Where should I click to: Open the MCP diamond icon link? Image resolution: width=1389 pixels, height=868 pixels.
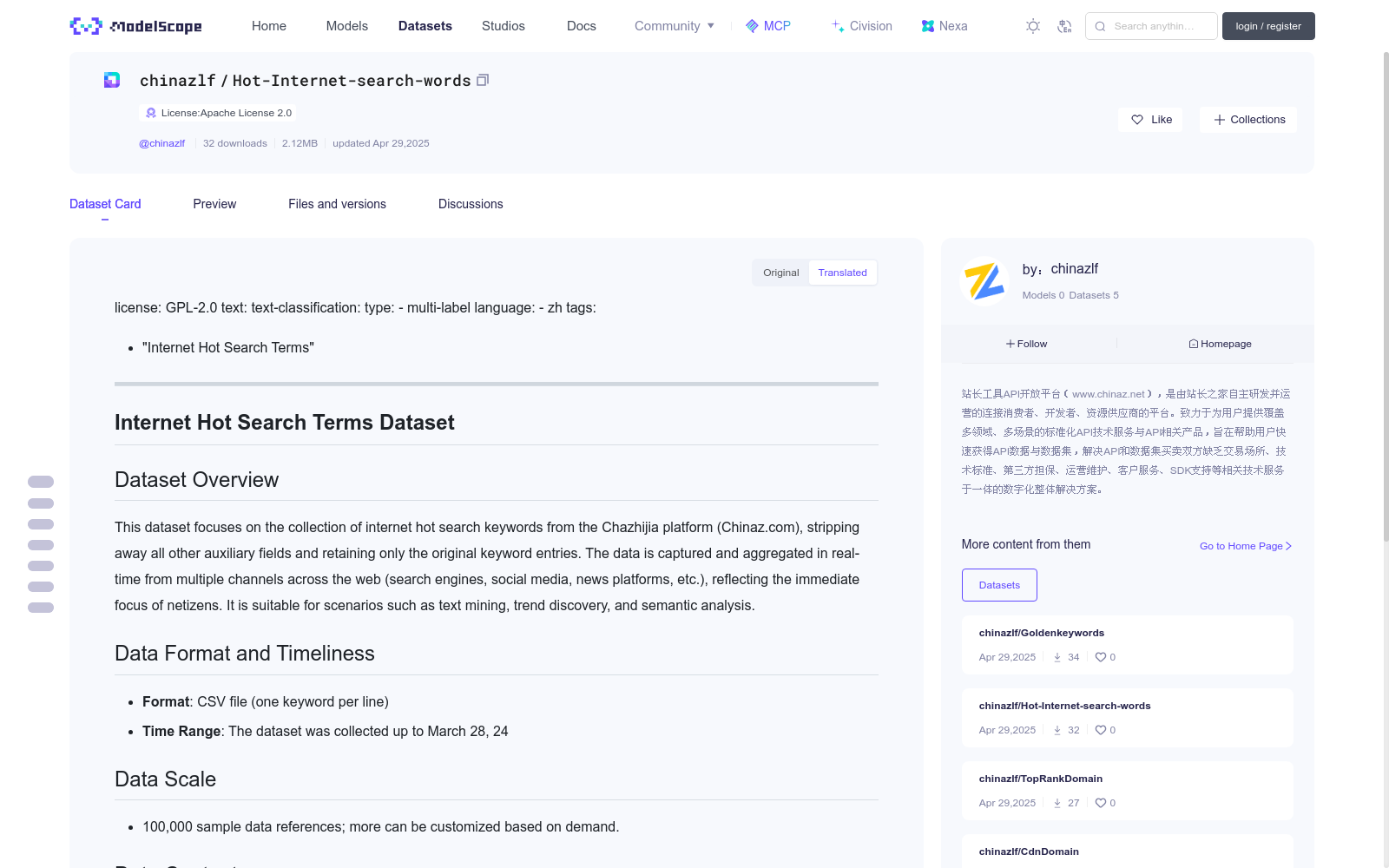coord(752,26)
